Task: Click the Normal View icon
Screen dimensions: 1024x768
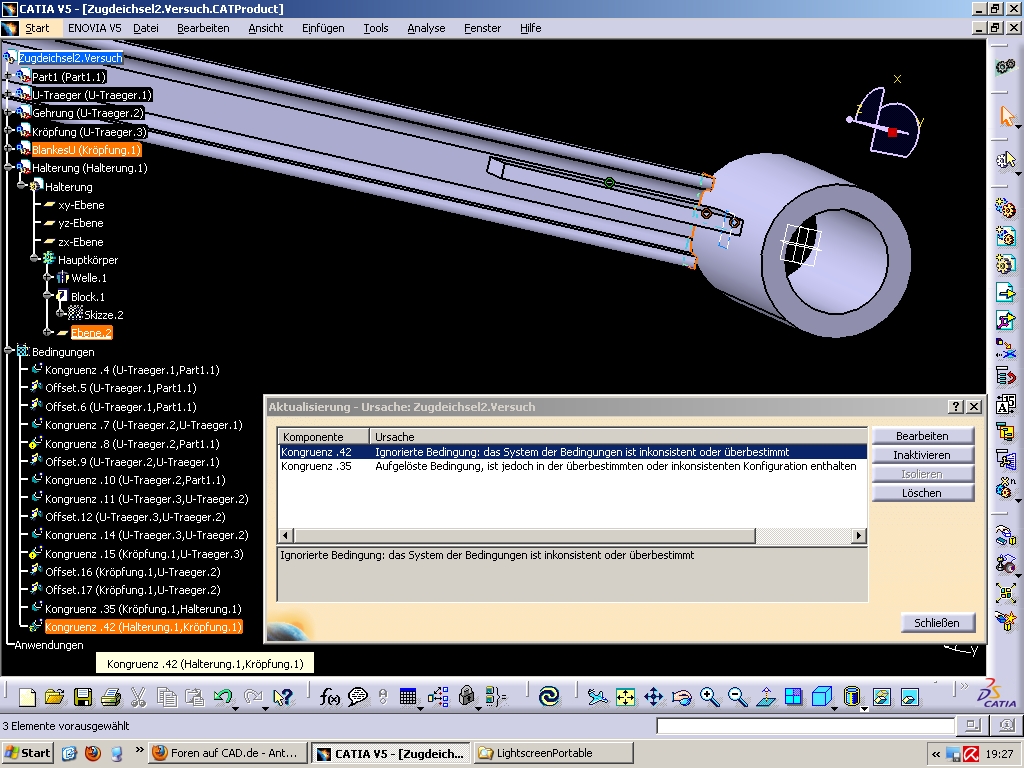Action: (x=765, y=697)
